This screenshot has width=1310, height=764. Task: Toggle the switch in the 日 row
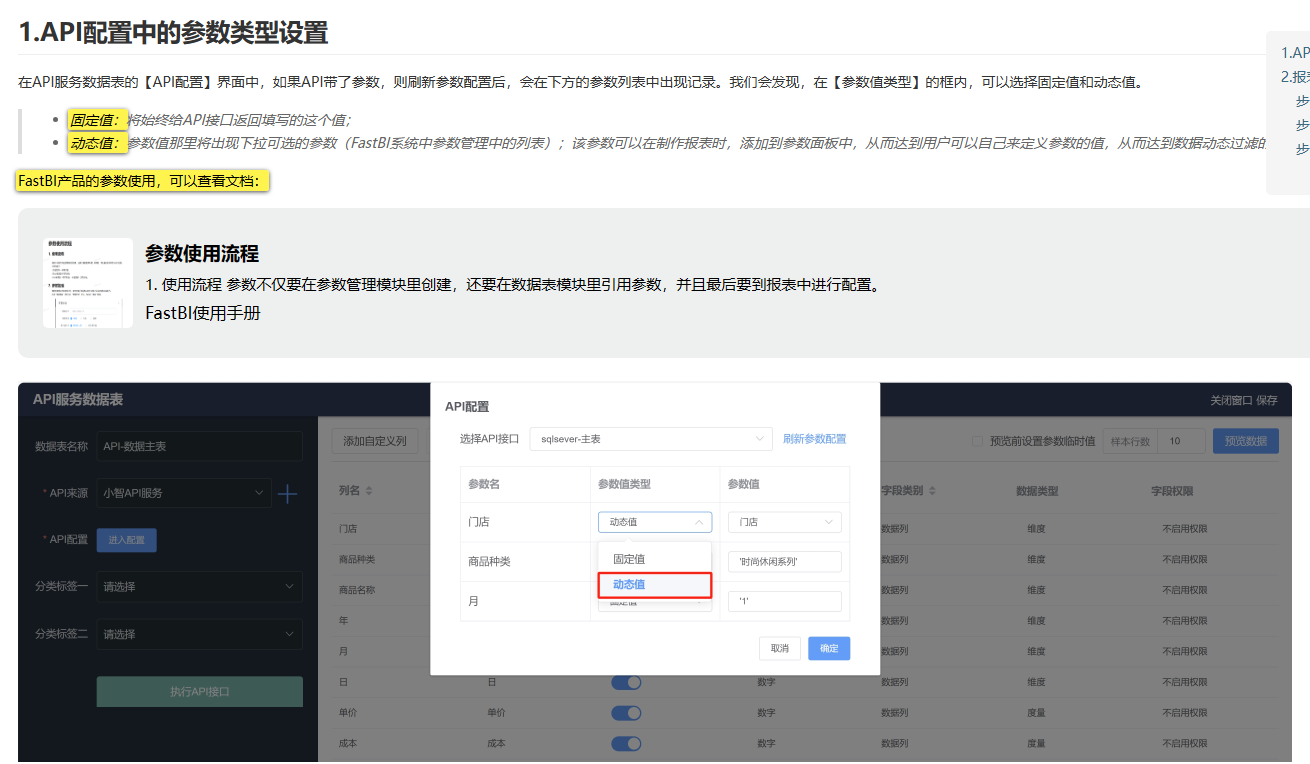pyautogui.click(x=626, y=682)
